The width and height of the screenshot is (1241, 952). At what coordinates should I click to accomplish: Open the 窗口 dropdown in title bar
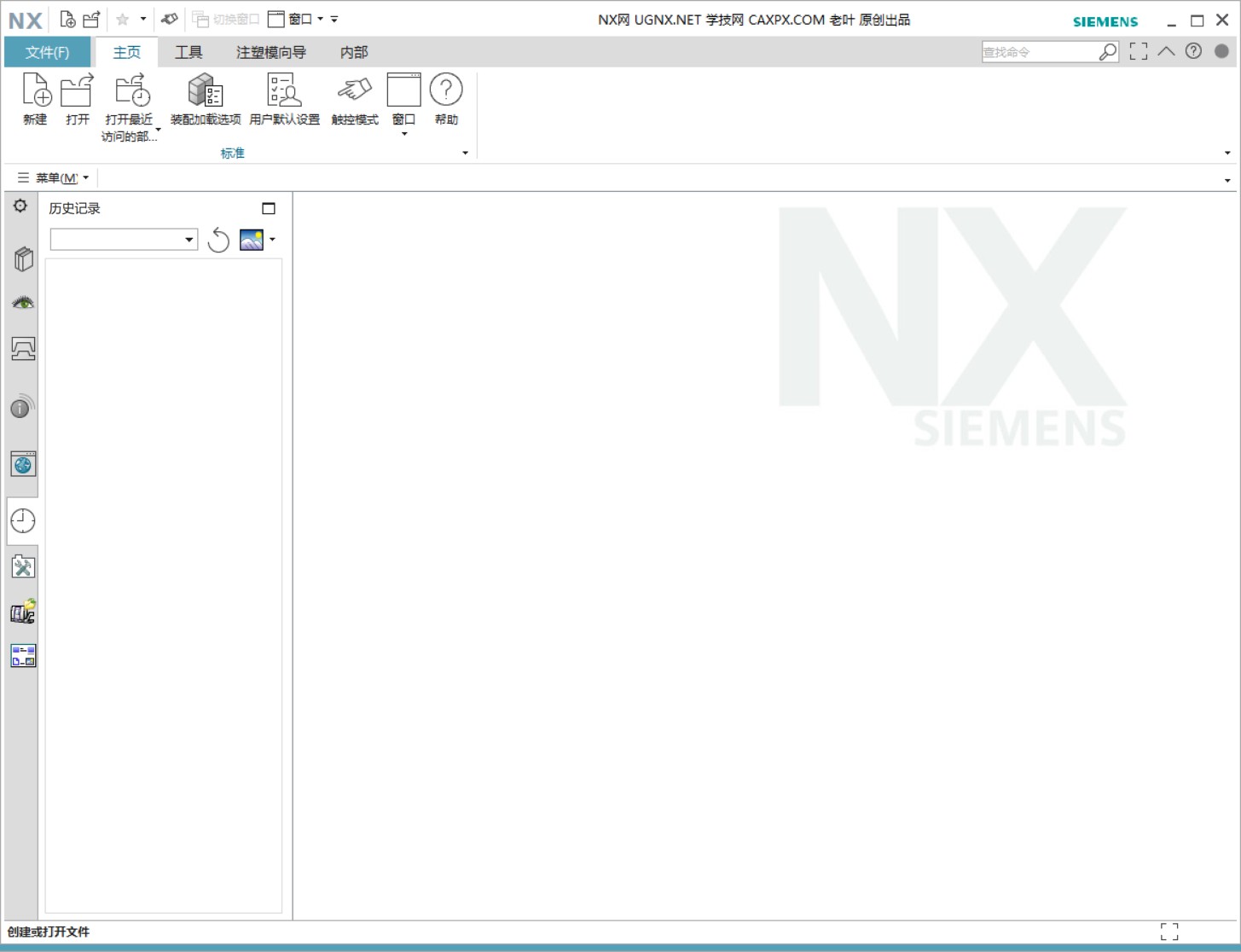point(296,19)
